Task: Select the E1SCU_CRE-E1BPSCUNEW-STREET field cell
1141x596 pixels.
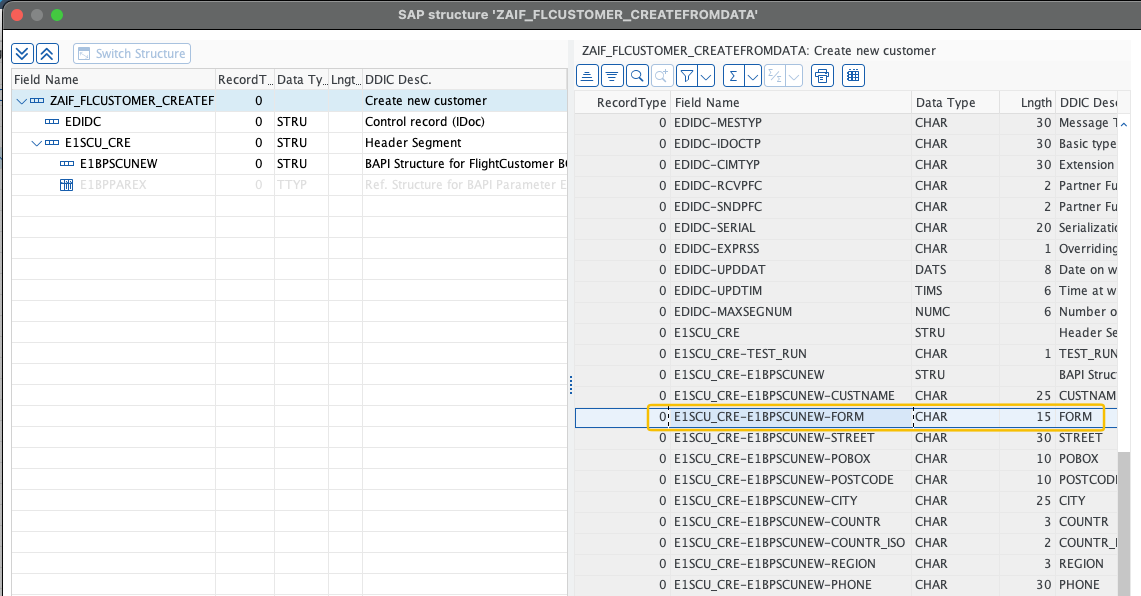Action: (x=791, y=438)
